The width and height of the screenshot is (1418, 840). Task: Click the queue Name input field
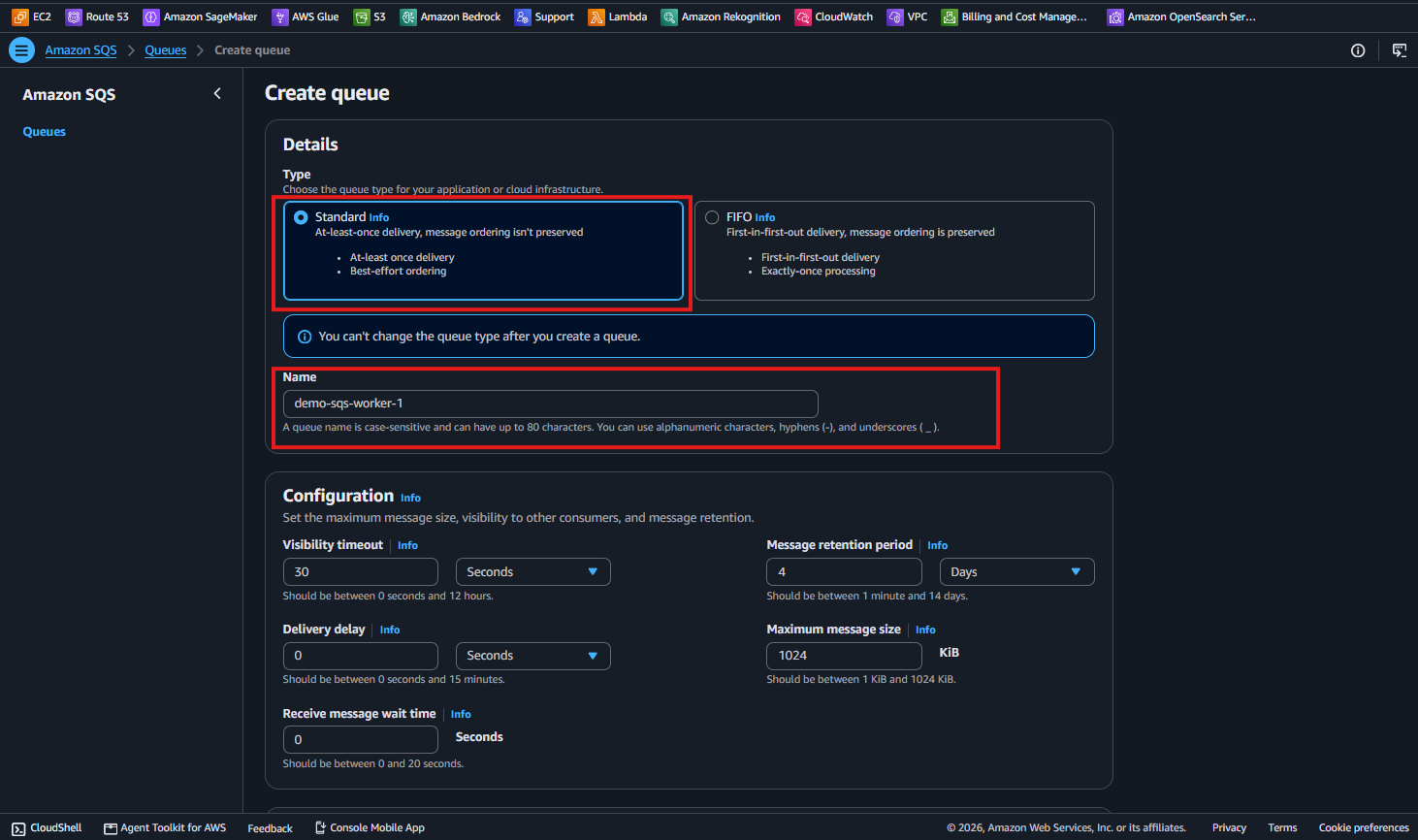point(551,404)
